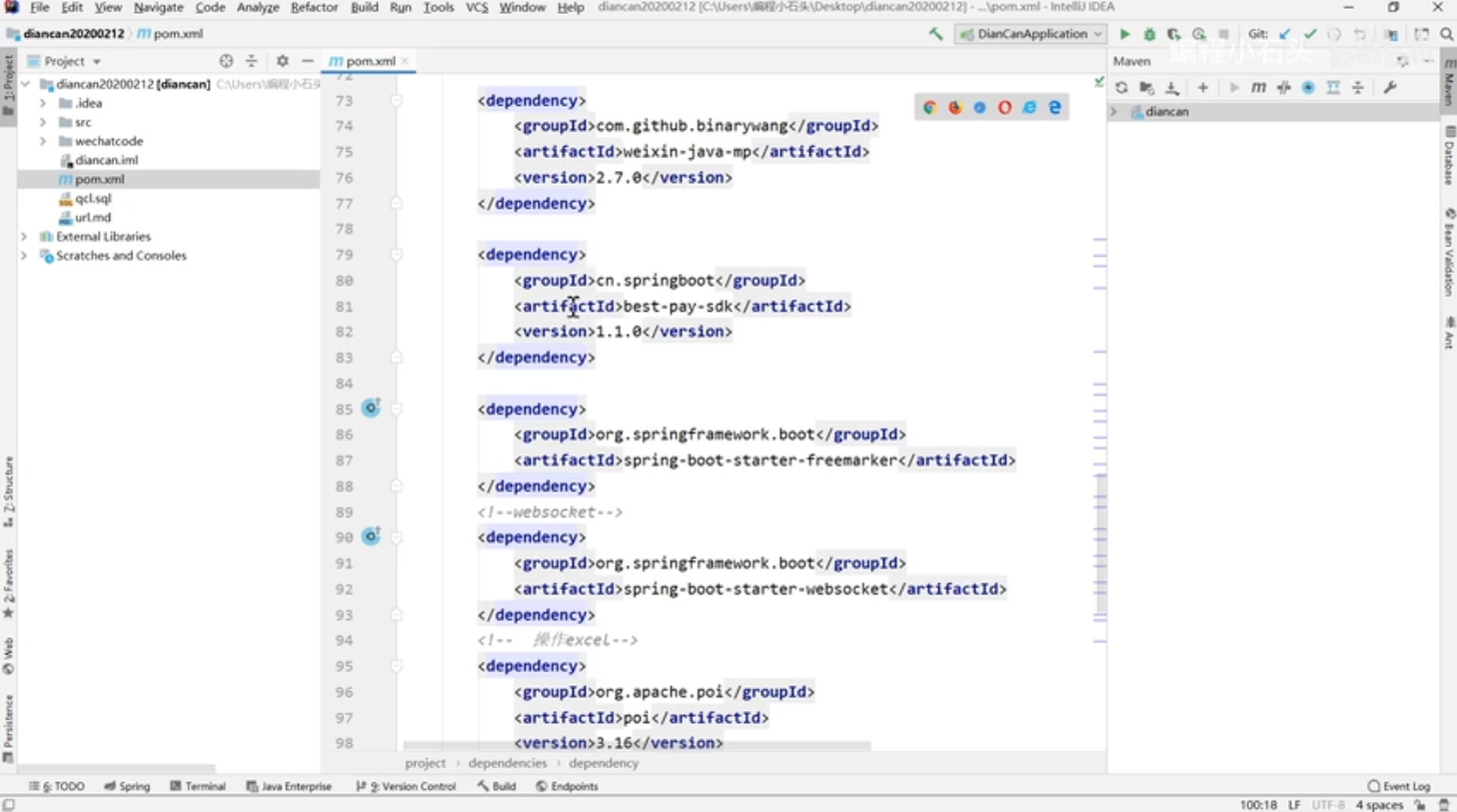Start debugging with the bug icon
This screenshot has height=812, width=1457.
[1149, 34]
